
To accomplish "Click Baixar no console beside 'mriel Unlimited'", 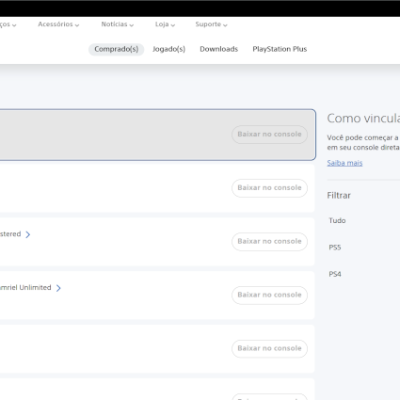I will 269,295.
